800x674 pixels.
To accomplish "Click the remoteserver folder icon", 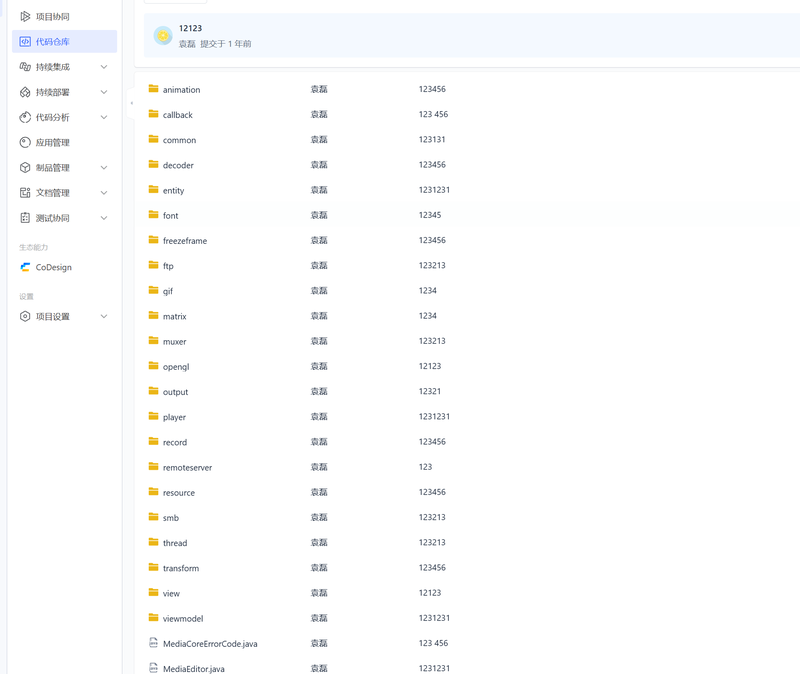I will pos(154,466).
